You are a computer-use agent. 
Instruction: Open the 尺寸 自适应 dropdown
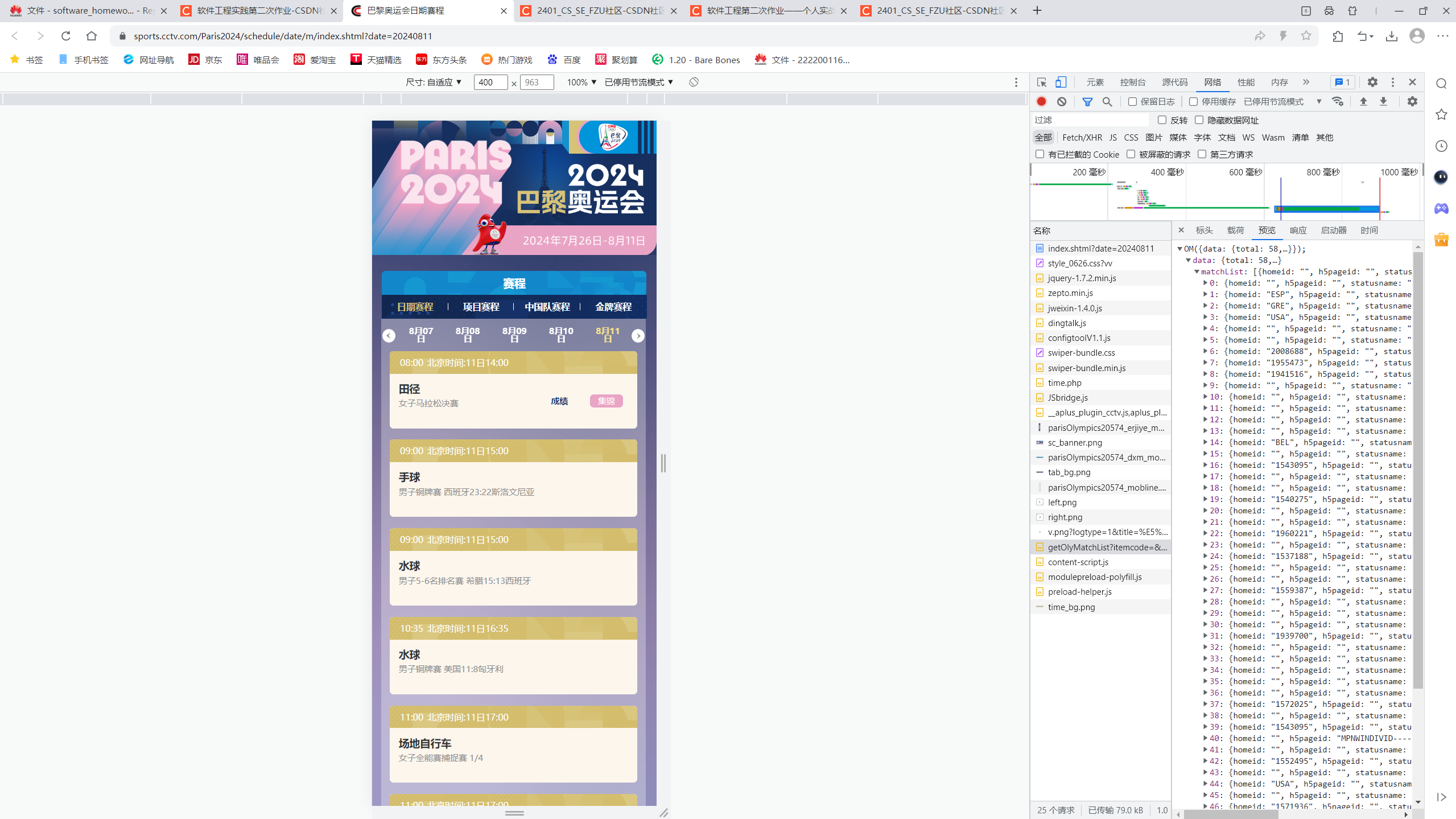[x=434, y=82]
